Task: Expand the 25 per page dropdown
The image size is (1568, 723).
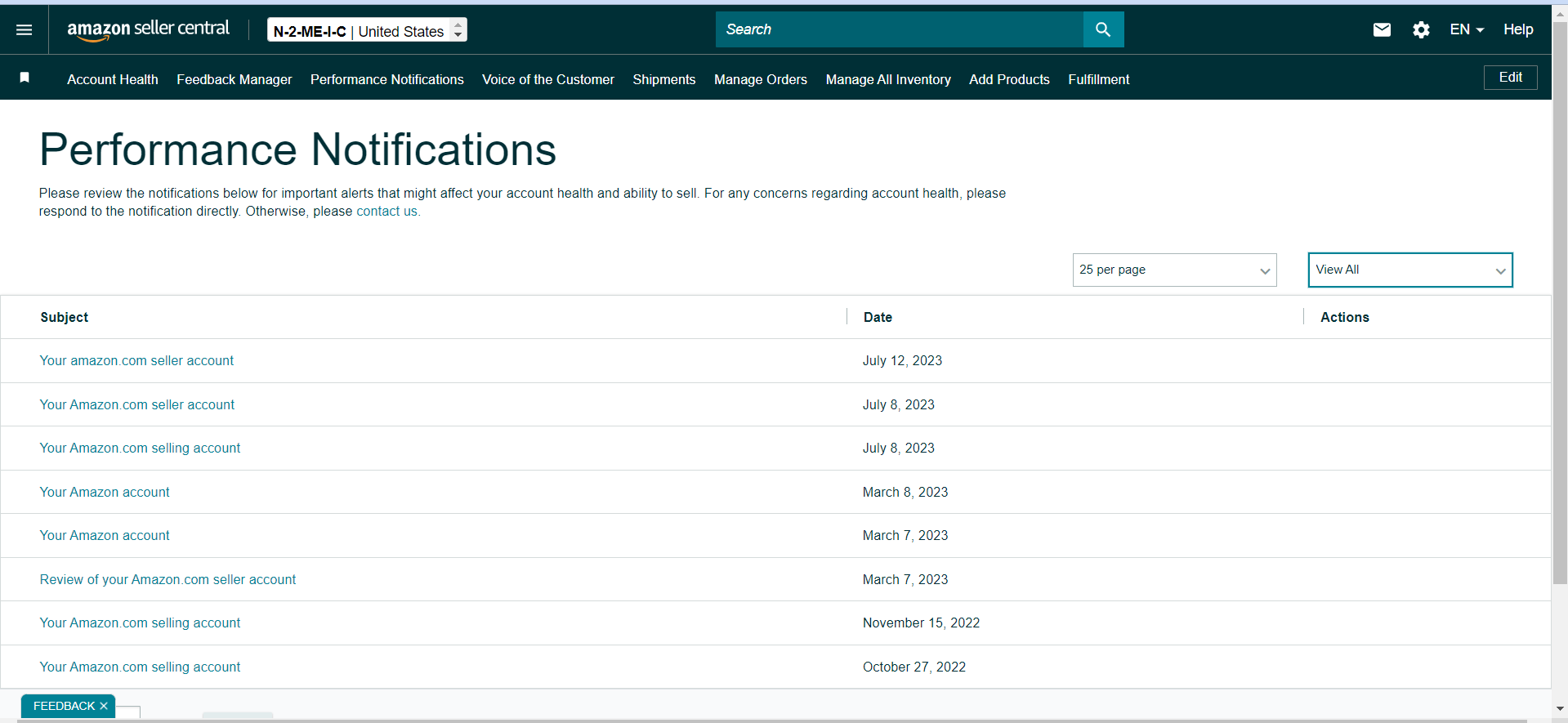Action: point(1174,270)
